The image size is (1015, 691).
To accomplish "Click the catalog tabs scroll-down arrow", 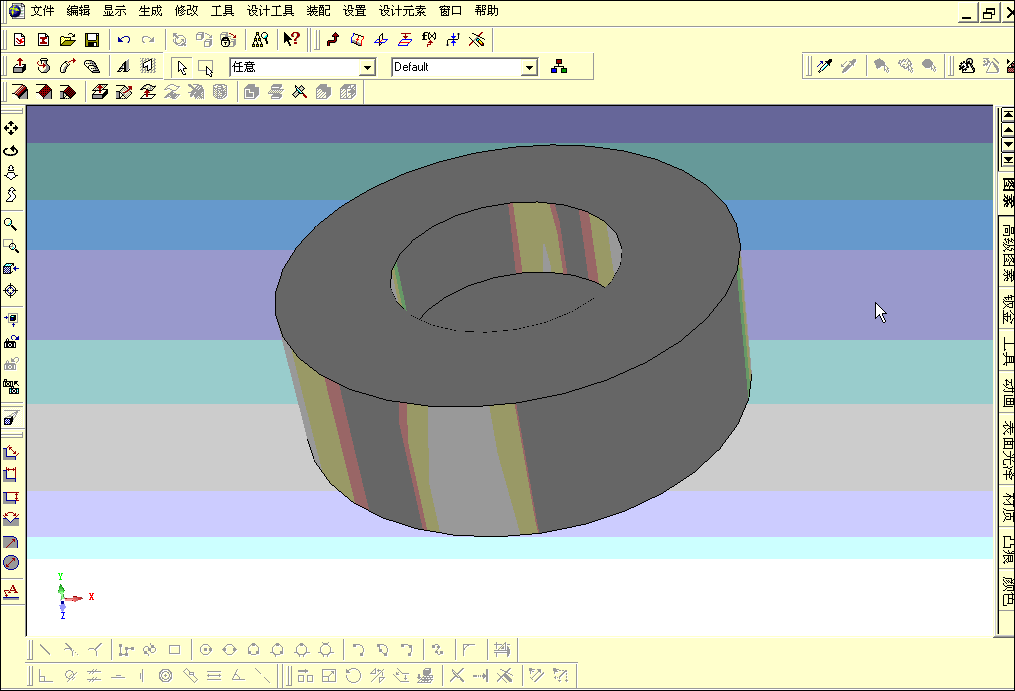I will pyautogui.click(x=1008, y=144).
